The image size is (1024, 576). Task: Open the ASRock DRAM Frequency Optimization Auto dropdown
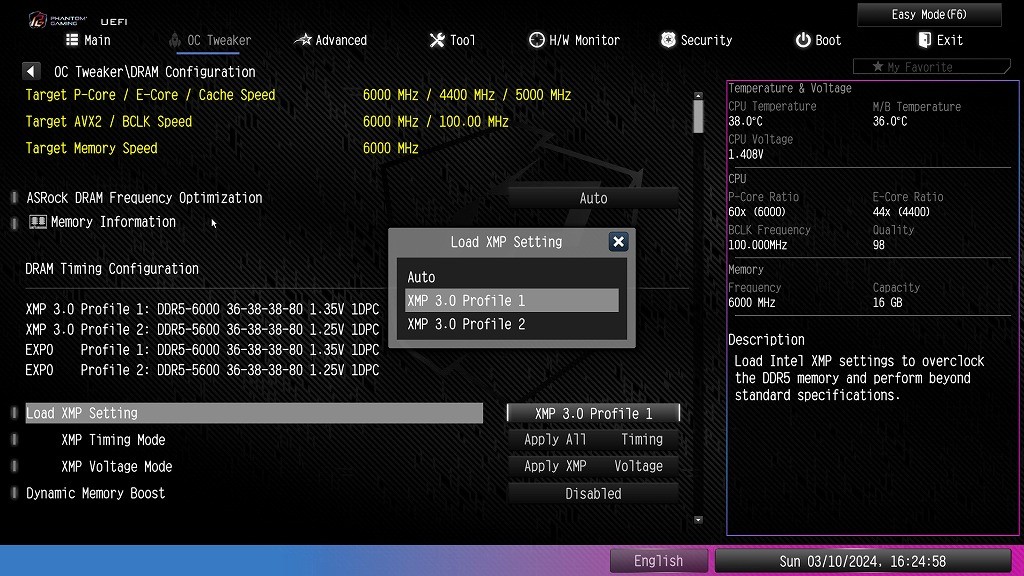pos(593,198)
